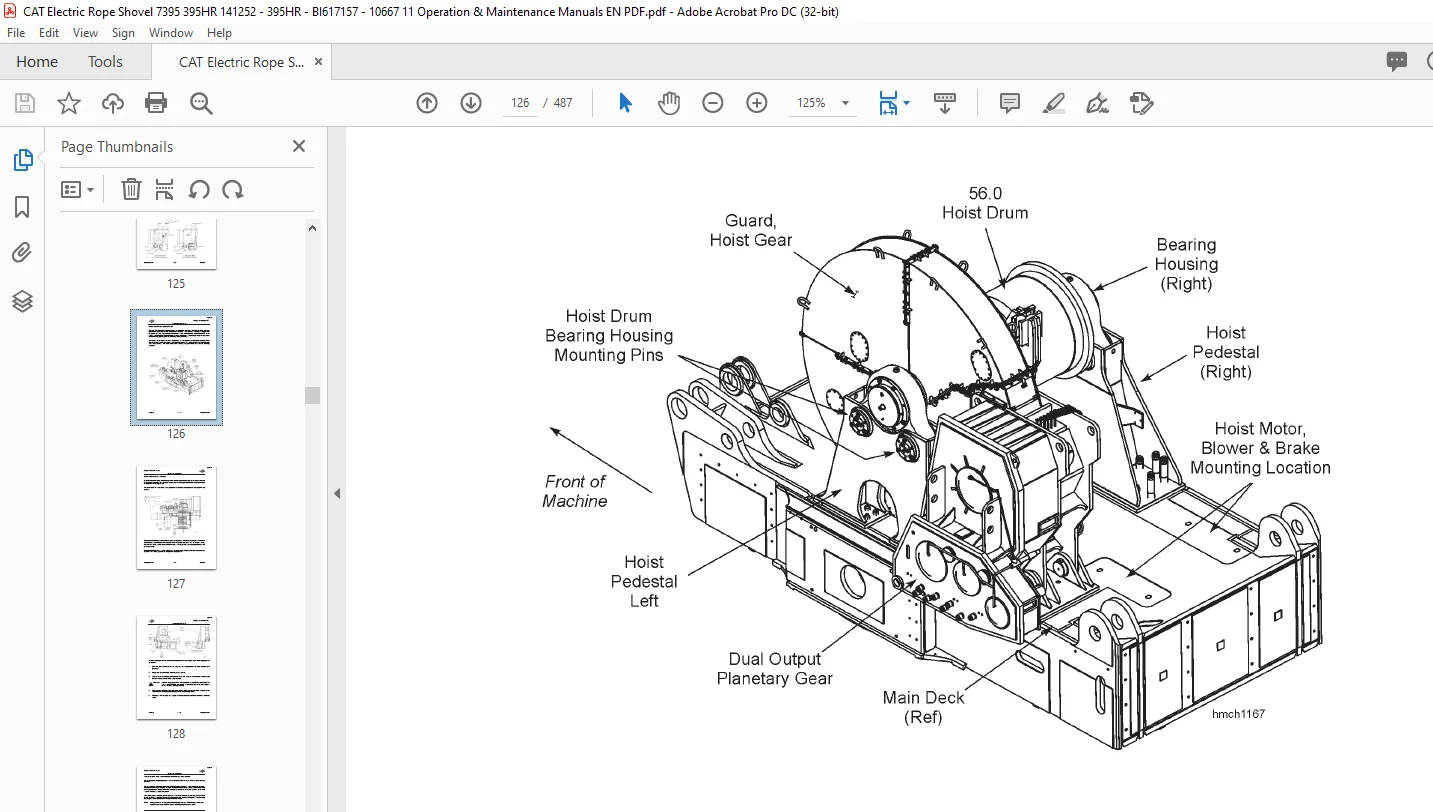Select page 126 thumbnail
The height and width of the screenshot is (812, 1433).
tap(176, 367)
